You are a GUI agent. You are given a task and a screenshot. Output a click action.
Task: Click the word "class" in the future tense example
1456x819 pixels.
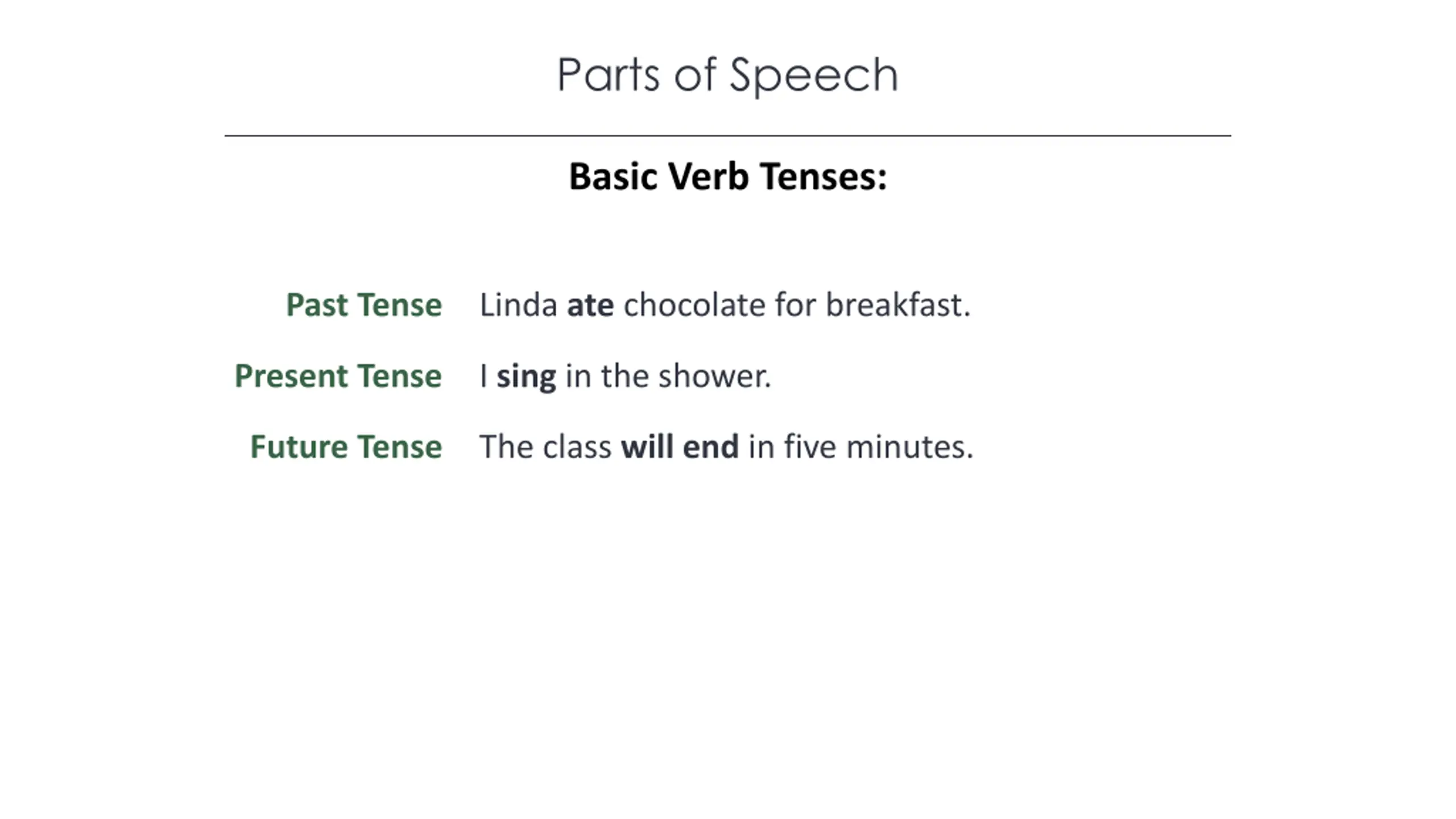click(x=577, y=447)
